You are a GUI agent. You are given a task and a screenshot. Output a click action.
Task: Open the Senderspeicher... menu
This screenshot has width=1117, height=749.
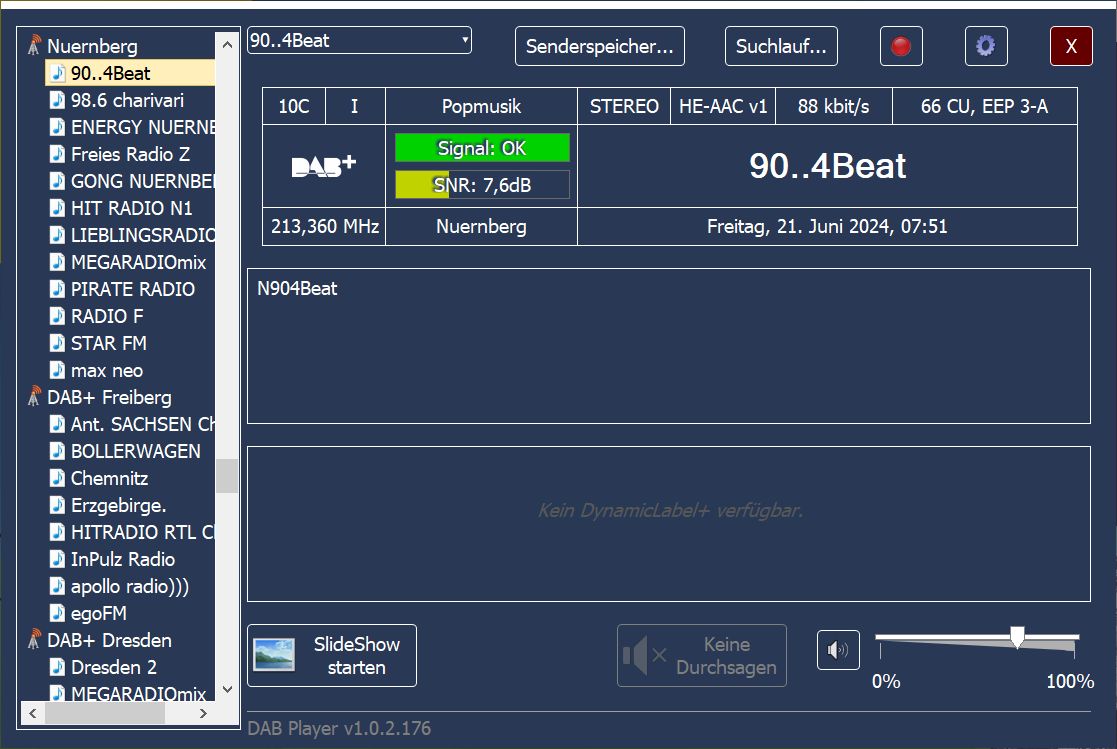[x=600, y=46]
